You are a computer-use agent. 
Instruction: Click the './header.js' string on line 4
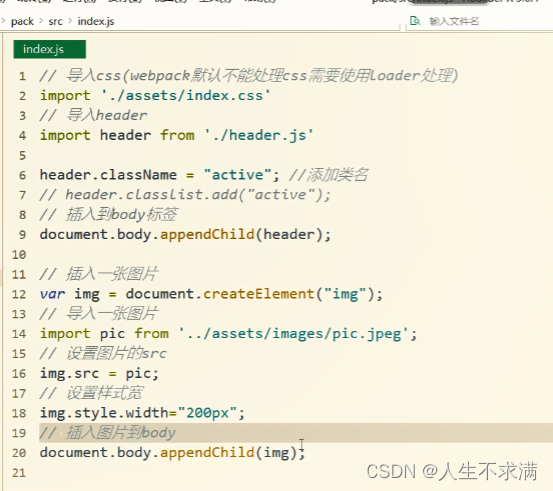[259, 135]
